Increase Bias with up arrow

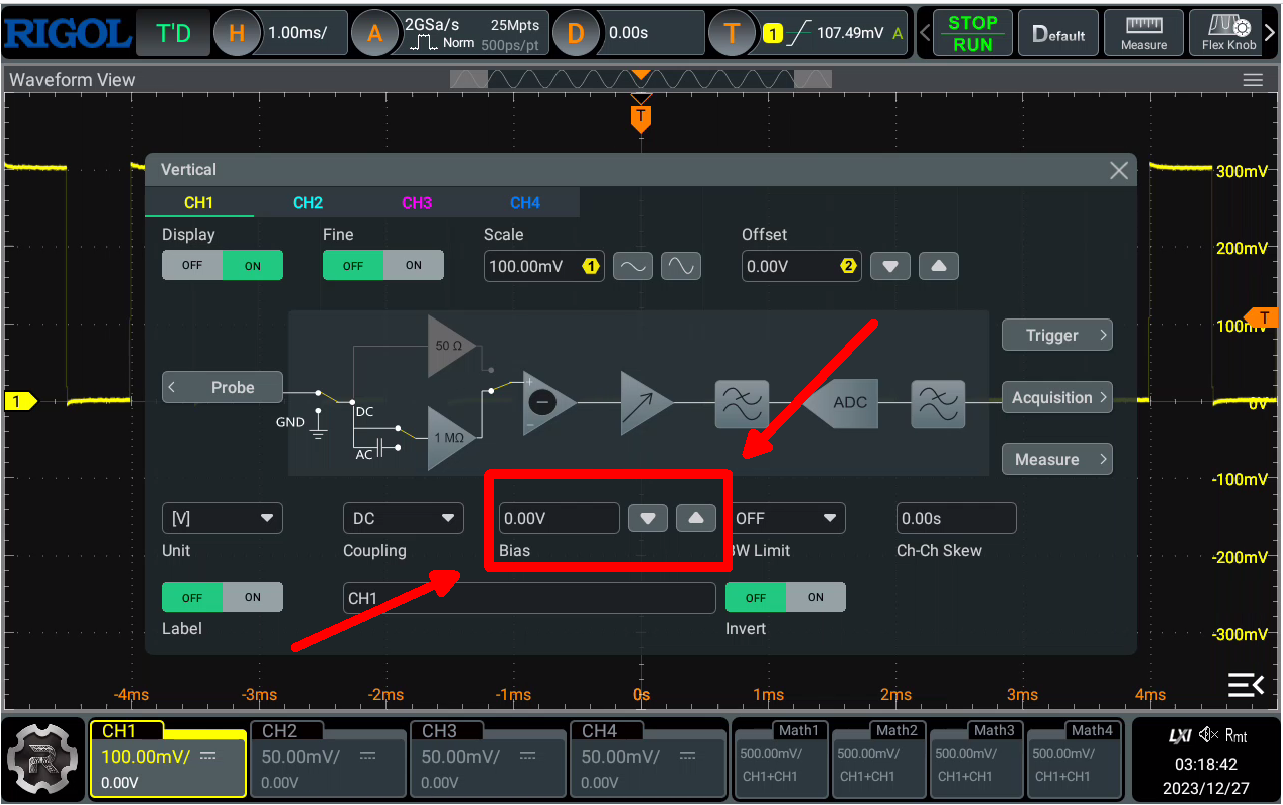pyautogui.click(x=696, y=518)
